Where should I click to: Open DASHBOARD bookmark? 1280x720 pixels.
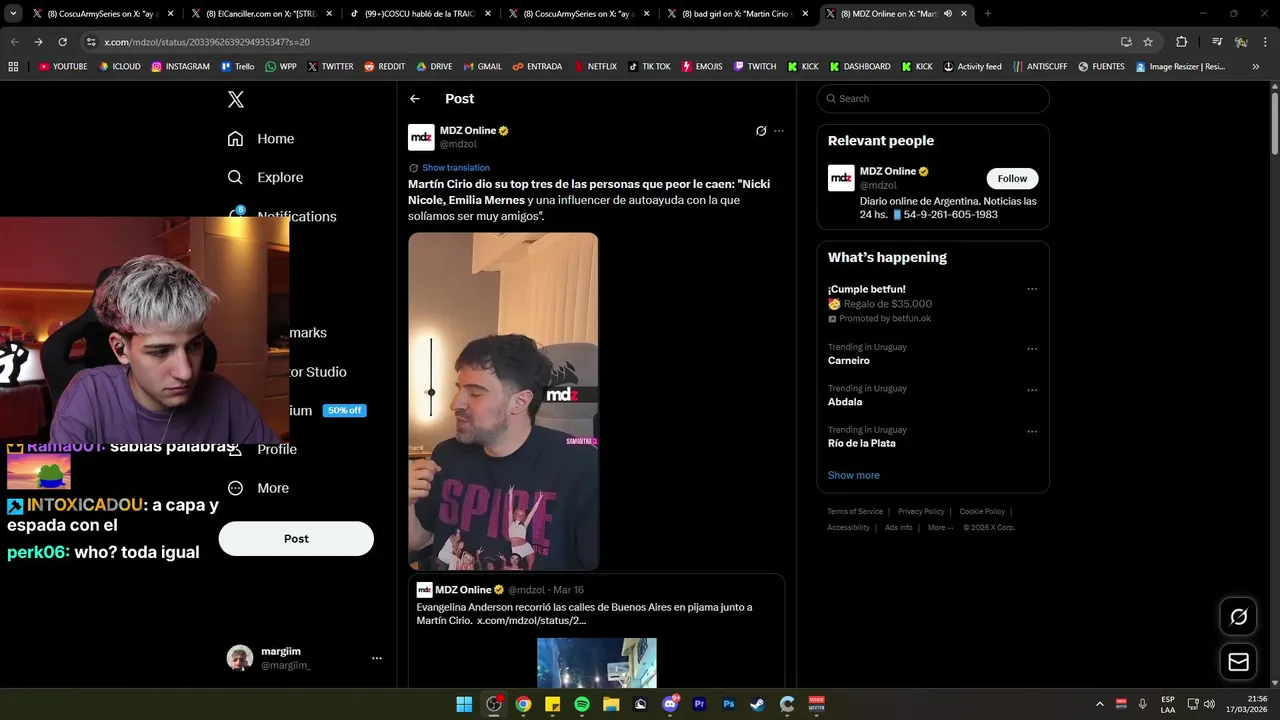859,67
